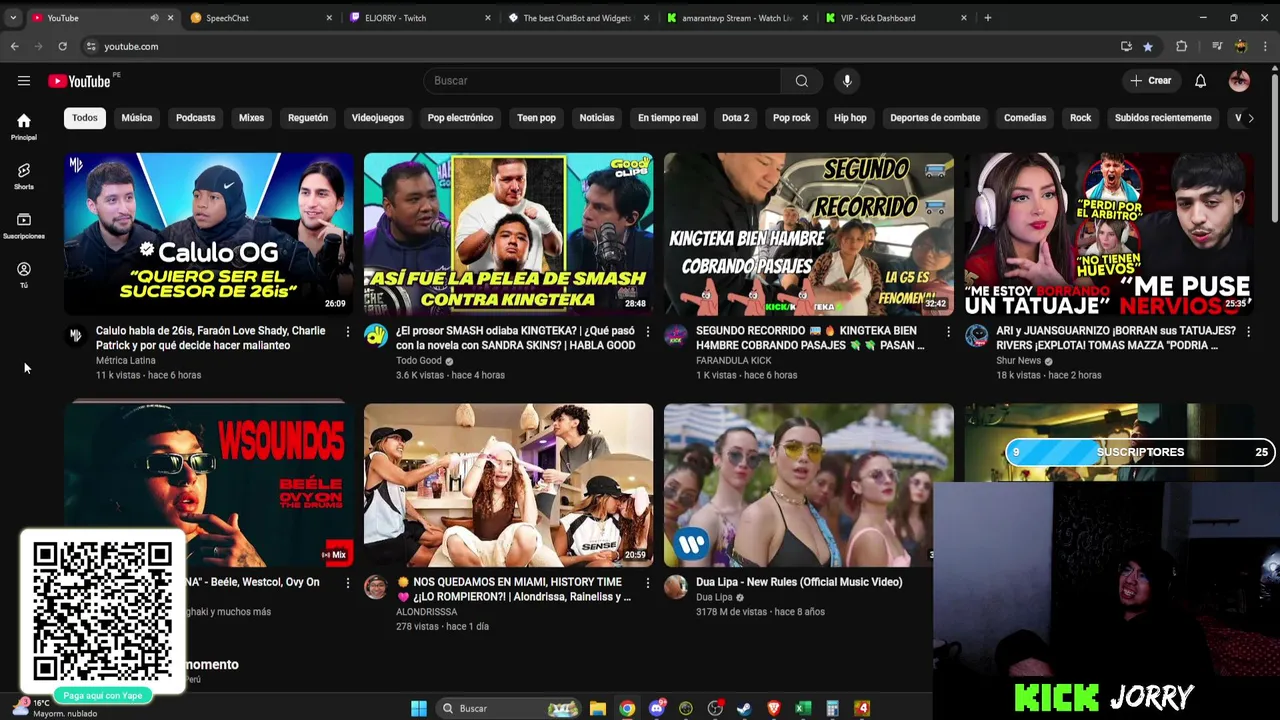The width and height of the screenshot is (1280, 720).
Task: Click the Windows taskbar Buscar box
Action: coord(508,708)
